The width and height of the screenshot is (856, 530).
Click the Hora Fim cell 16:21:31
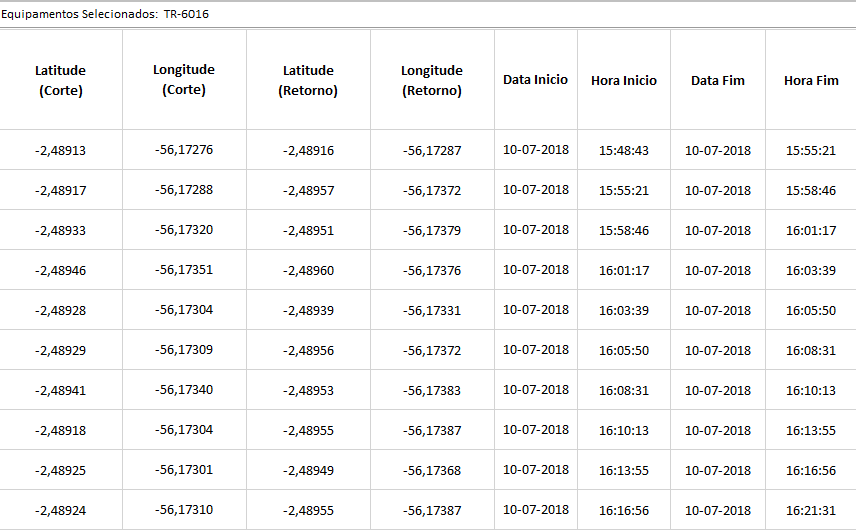[811, 511]
